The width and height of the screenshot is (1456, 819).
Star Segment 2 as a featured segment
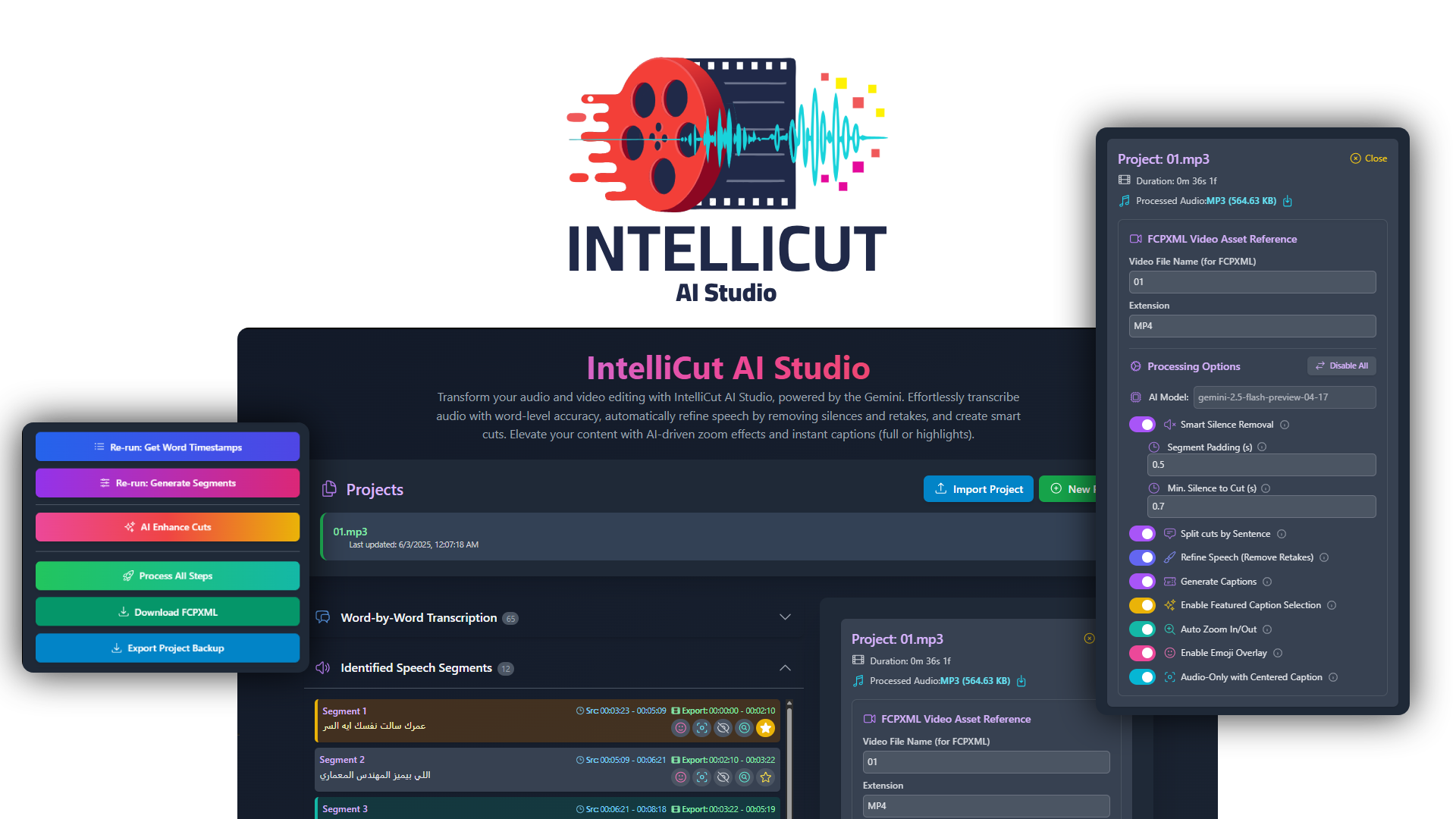[x=765, y=777]
